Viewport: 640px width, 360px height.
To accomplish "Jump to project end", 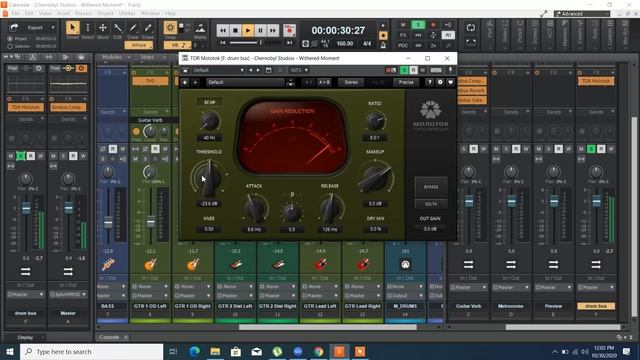I will [x=289, y=43].
